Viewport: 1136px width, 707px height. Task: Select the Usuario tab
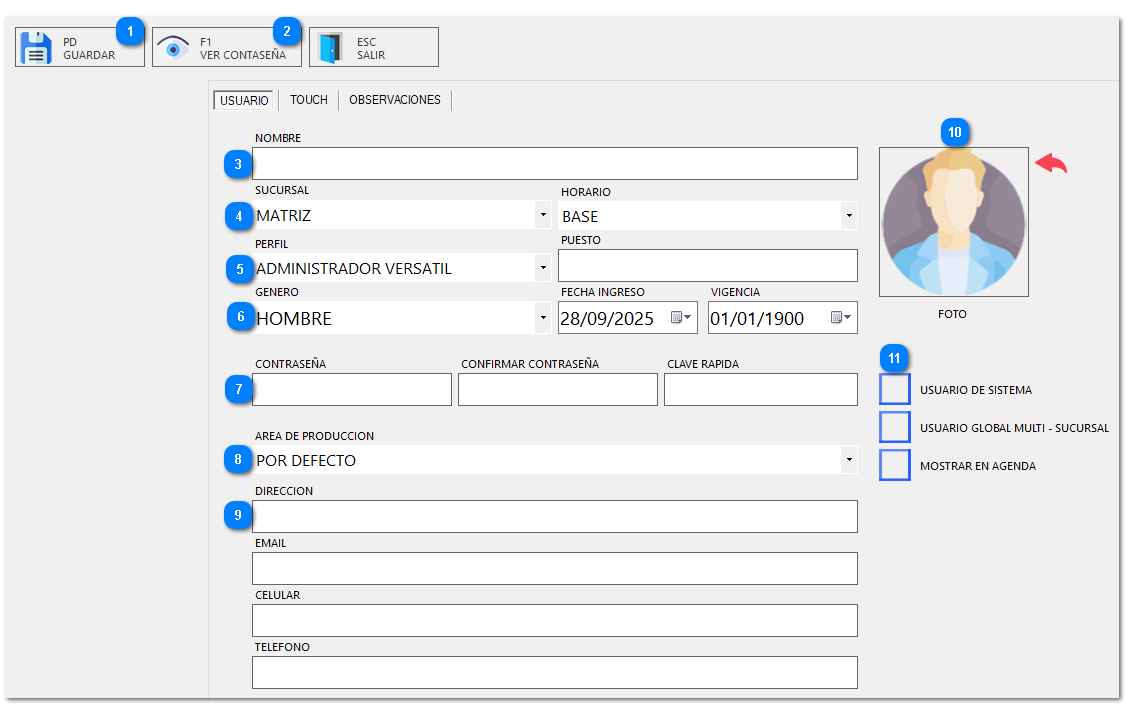(x=244, y=100)
